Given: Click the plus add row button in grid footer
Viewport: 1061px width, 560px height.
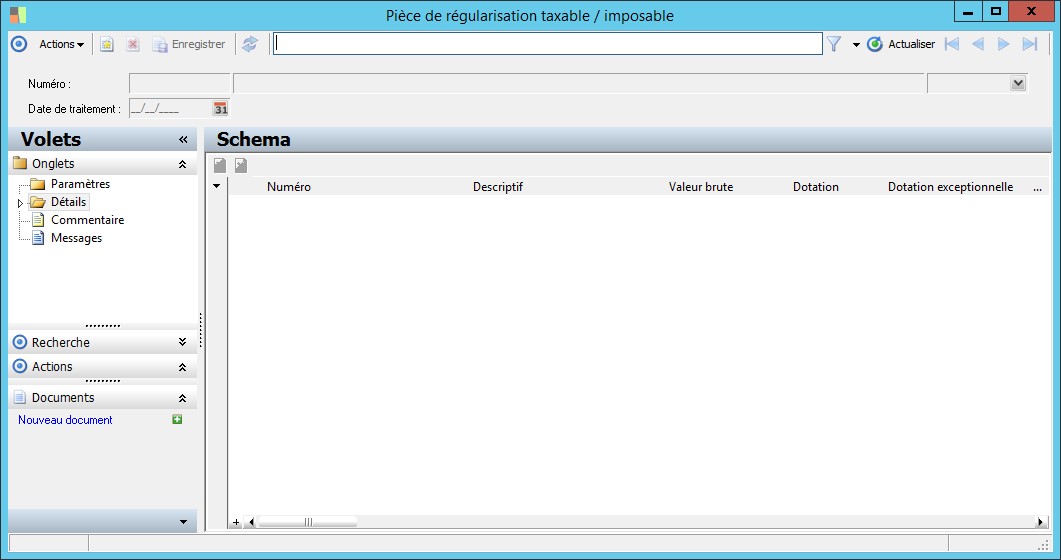Looking at the screenshot, I should tap(236, 521).
